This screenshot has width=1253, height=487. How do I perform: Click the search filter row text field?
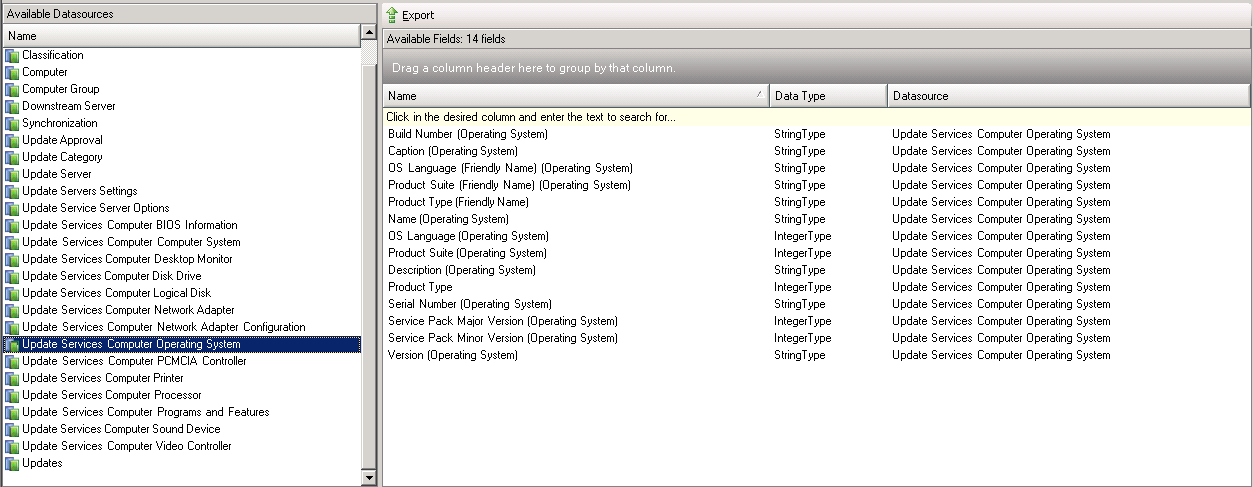tap(816, 117)
